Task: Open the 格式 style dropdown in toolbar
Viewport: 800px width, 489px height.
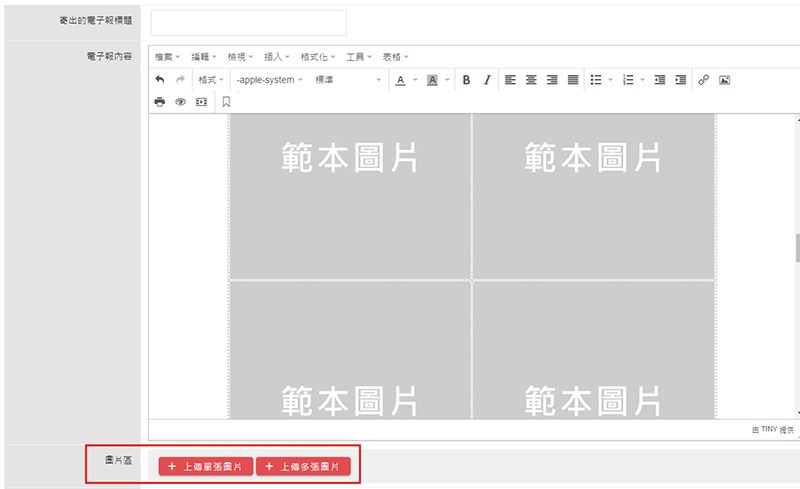Action: [211, 80]
